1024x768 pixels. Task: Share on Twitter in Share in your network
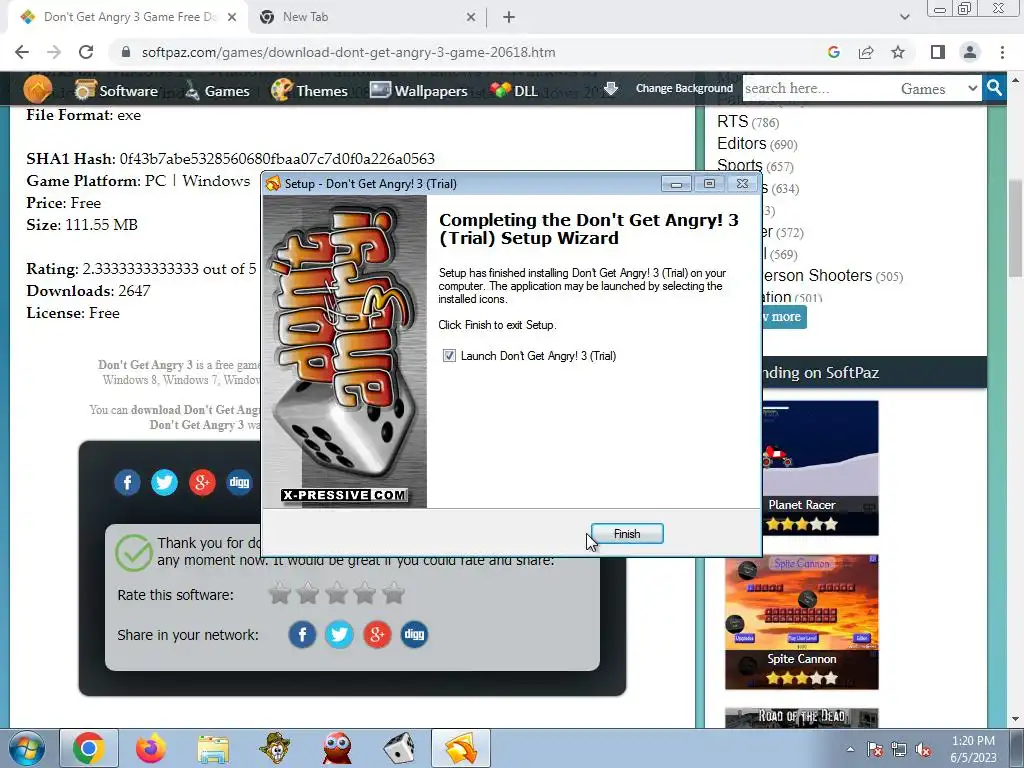pyautogui.click(x=340, y=634)
